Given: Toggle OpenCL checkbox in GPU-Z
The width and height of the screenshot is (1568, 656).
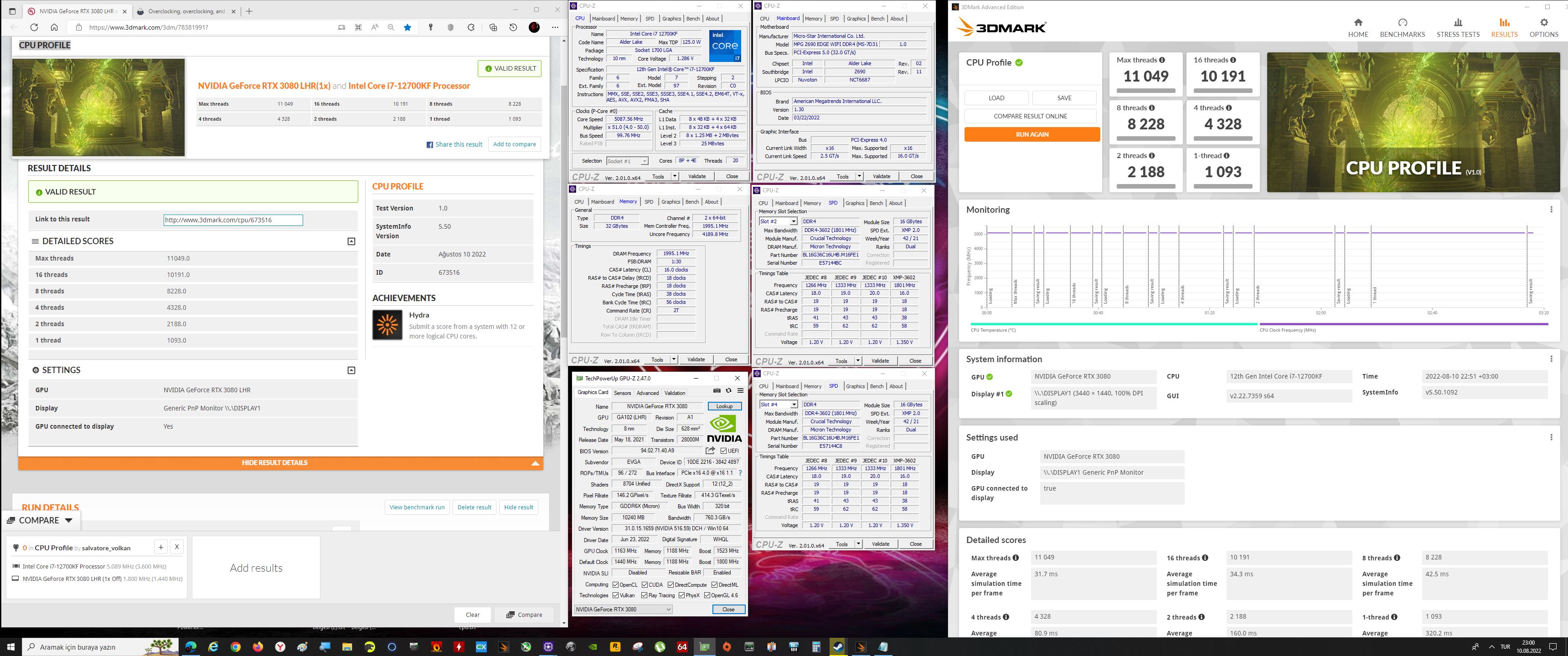Looking at the screenshot, I should pyautogui.click(x=615, y=585).
